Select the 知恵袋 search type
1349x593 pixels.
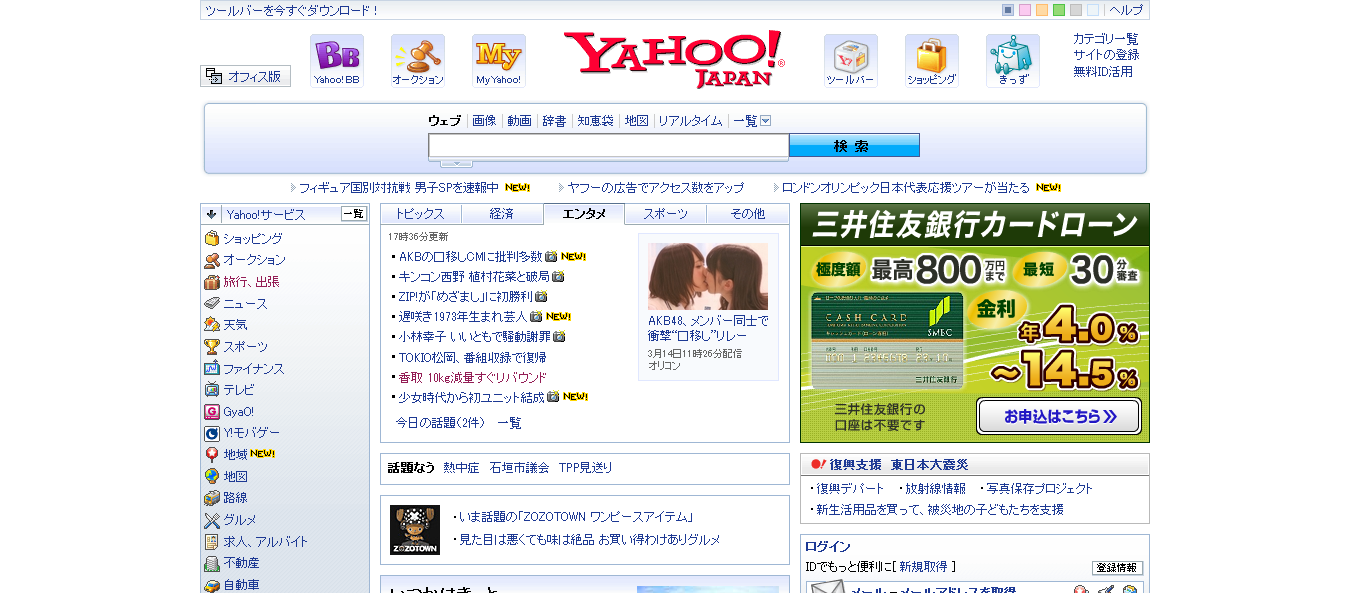[x=595, y=121]
